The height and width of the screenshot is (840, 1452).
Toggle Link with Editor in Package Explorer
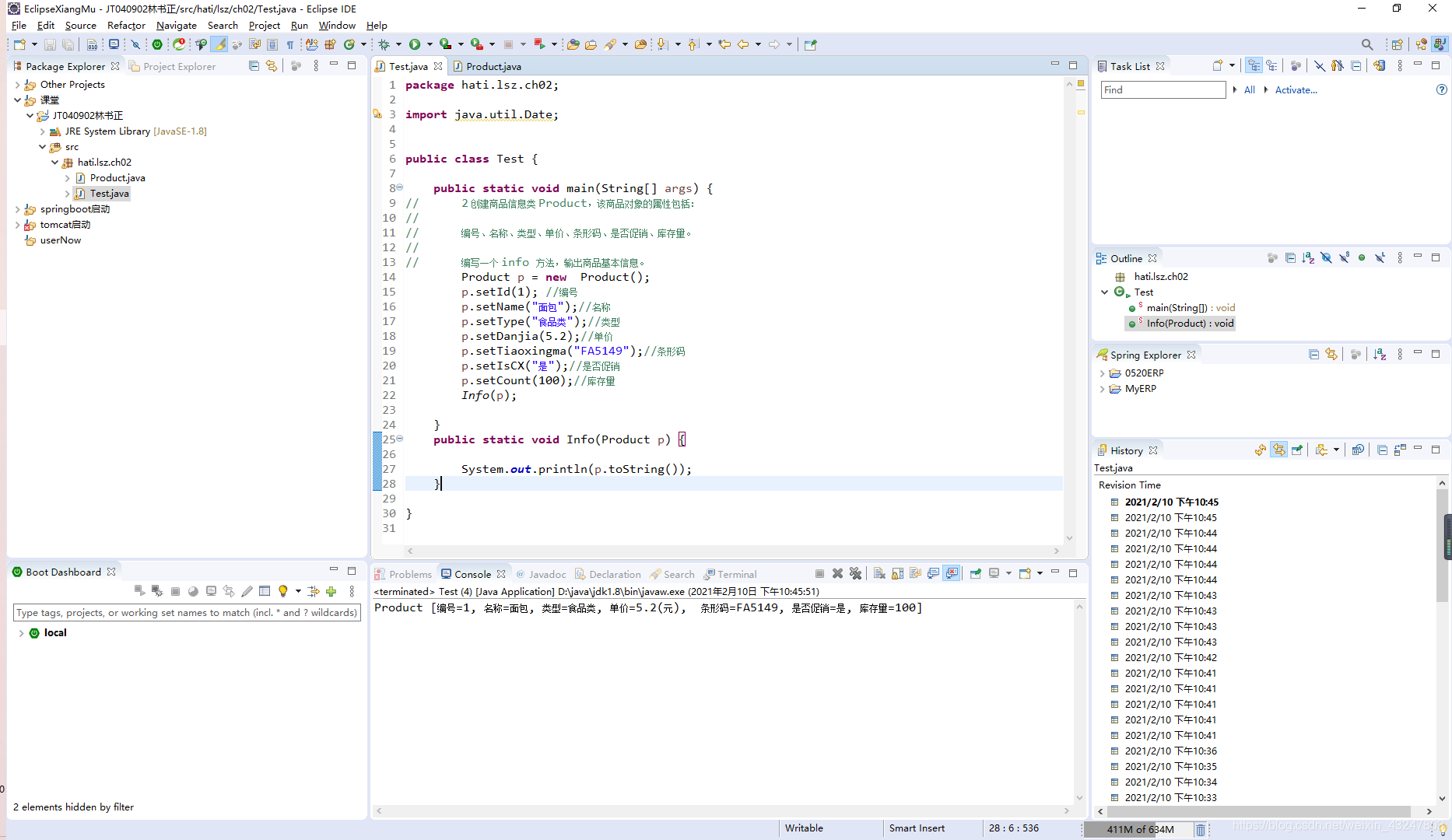[272, 66]
